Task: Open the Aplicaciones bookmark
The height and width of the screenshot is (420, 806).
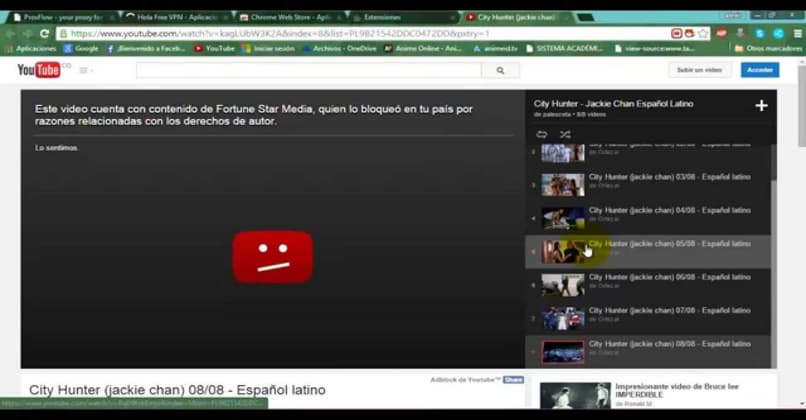Action: tap(31, 48)
